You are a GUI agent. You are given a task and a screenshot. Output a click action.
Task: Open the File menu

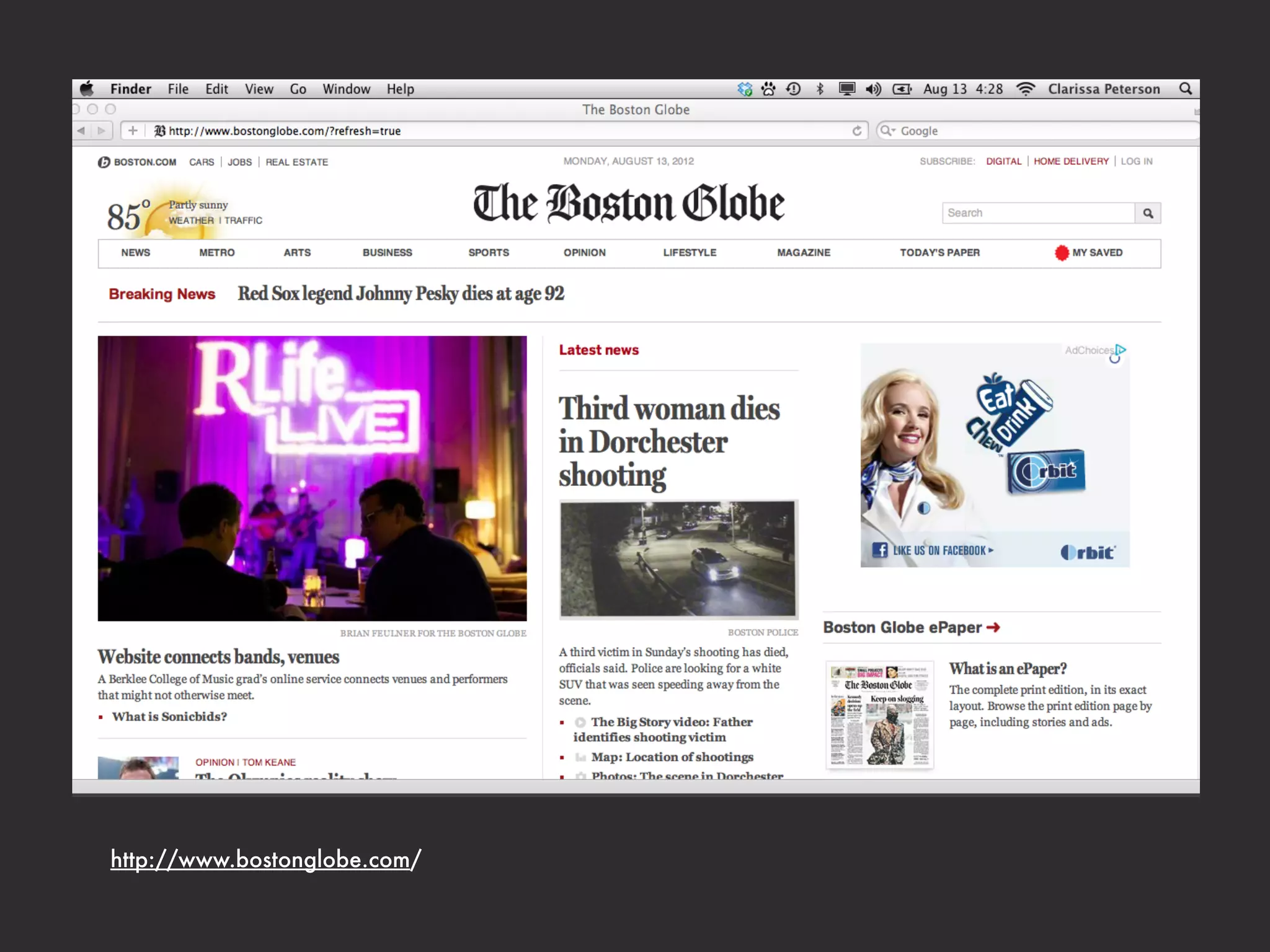click(178, 89)
